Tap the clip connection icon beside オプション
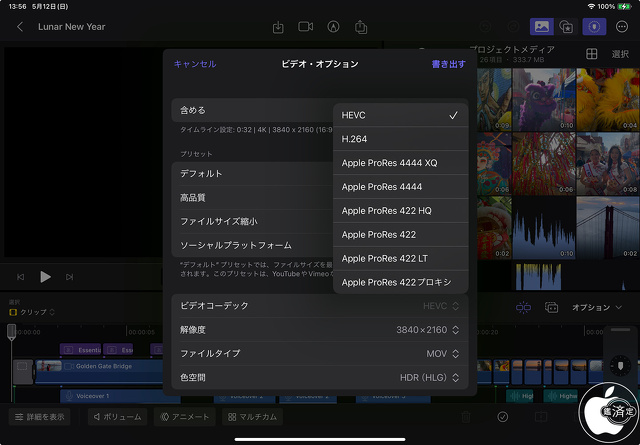The width and height of the screenshot is (640, 445). click(x=551, y=307)
